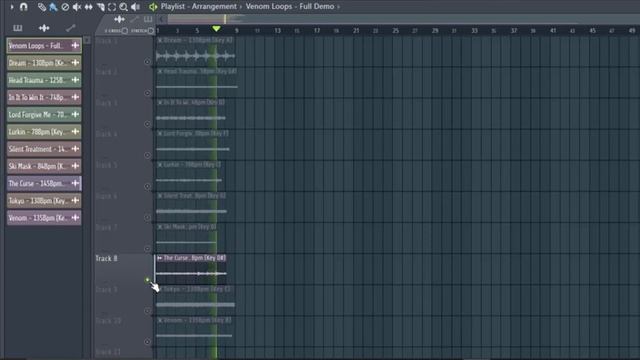Select the In It To Win It picker item
This screenshot has width=640, height=360.
coord(44,97)
